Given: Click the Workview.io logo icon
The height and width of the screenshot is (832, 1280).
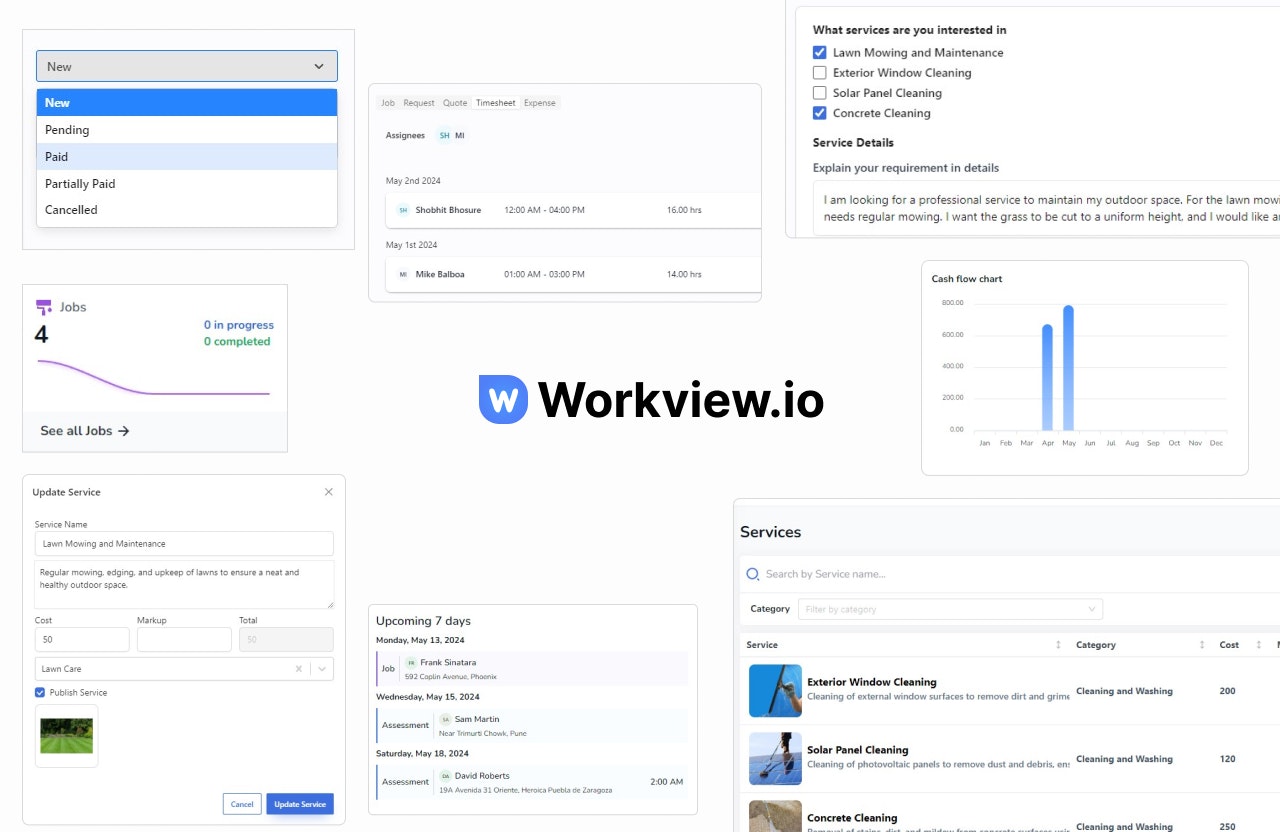Looking at the screenshot, I should coord(503,399).
